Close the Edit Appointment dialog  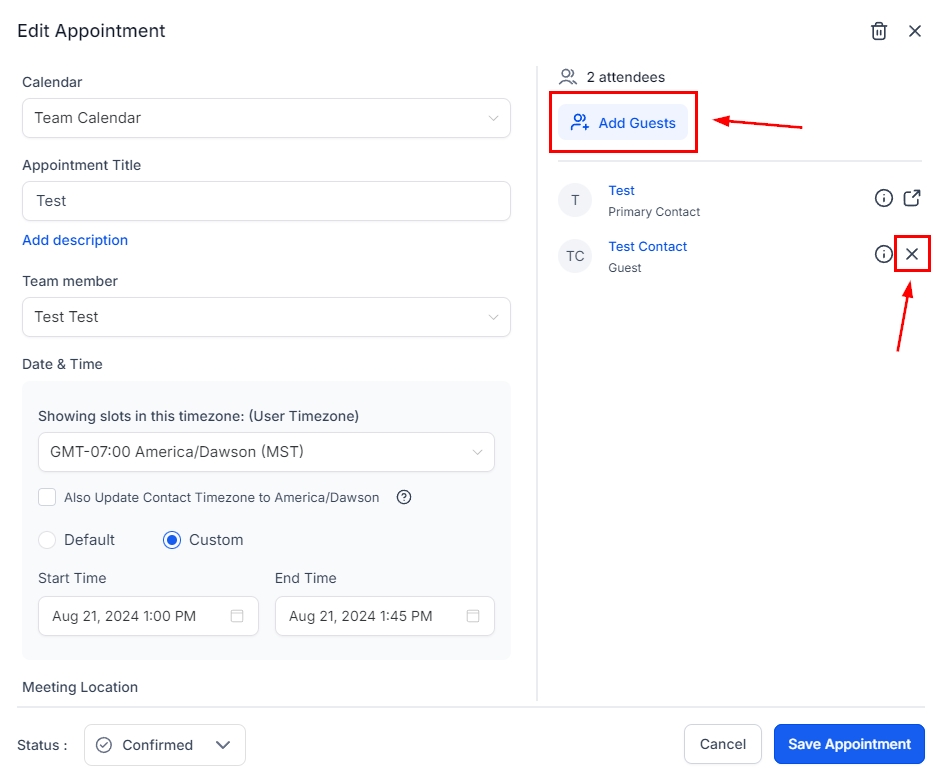click(914, 31)
